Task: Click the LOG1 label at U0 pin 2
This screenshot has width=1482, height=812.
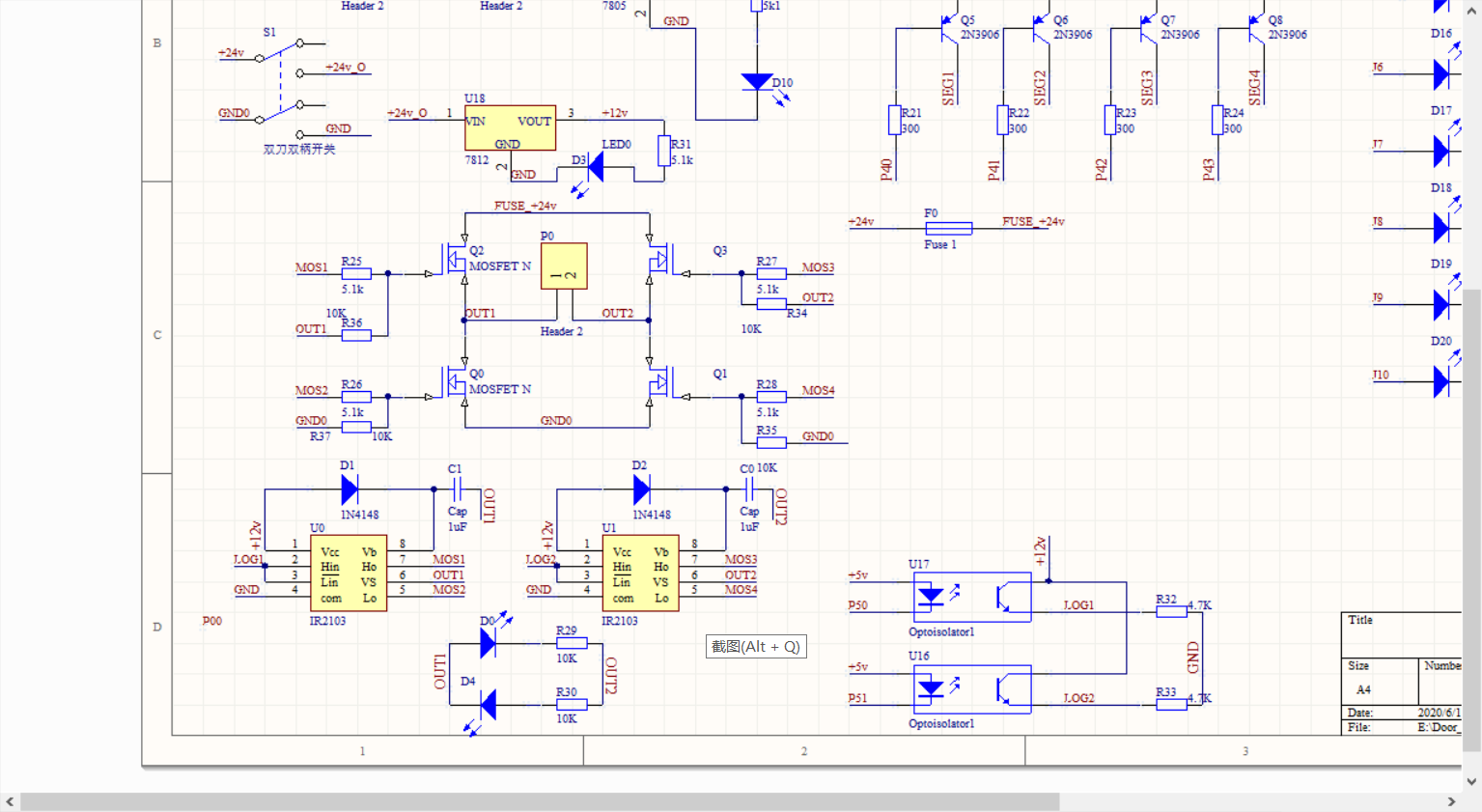Action: [x=249, y=559]
